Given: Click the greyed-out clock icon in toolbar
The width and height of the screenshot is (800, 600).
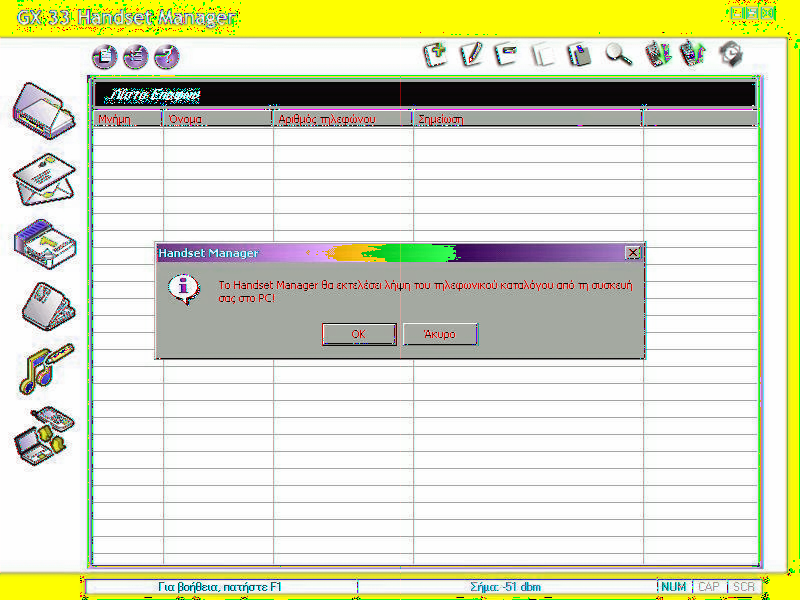Looking at the screenshot, I should pos(731,55).
